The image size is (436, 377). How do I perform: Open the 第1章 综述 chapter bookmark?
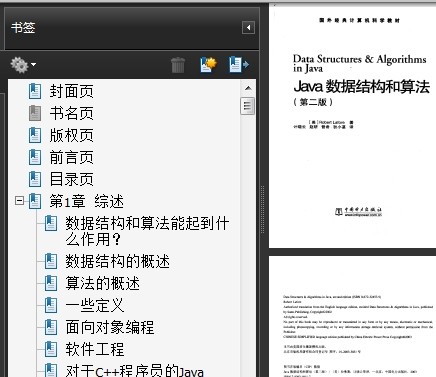tap(87, 201)
